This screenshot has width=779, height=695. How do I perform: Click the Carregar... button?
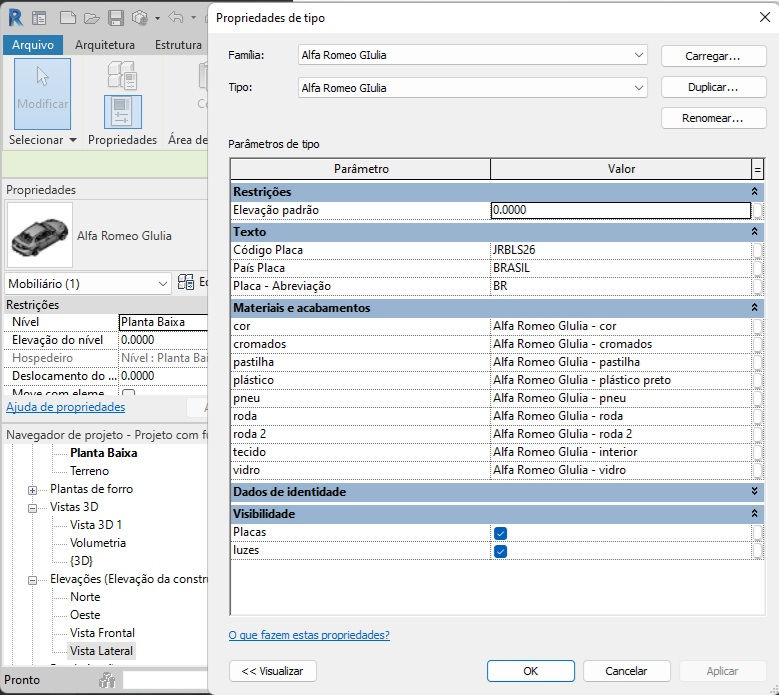click(713, 56)
